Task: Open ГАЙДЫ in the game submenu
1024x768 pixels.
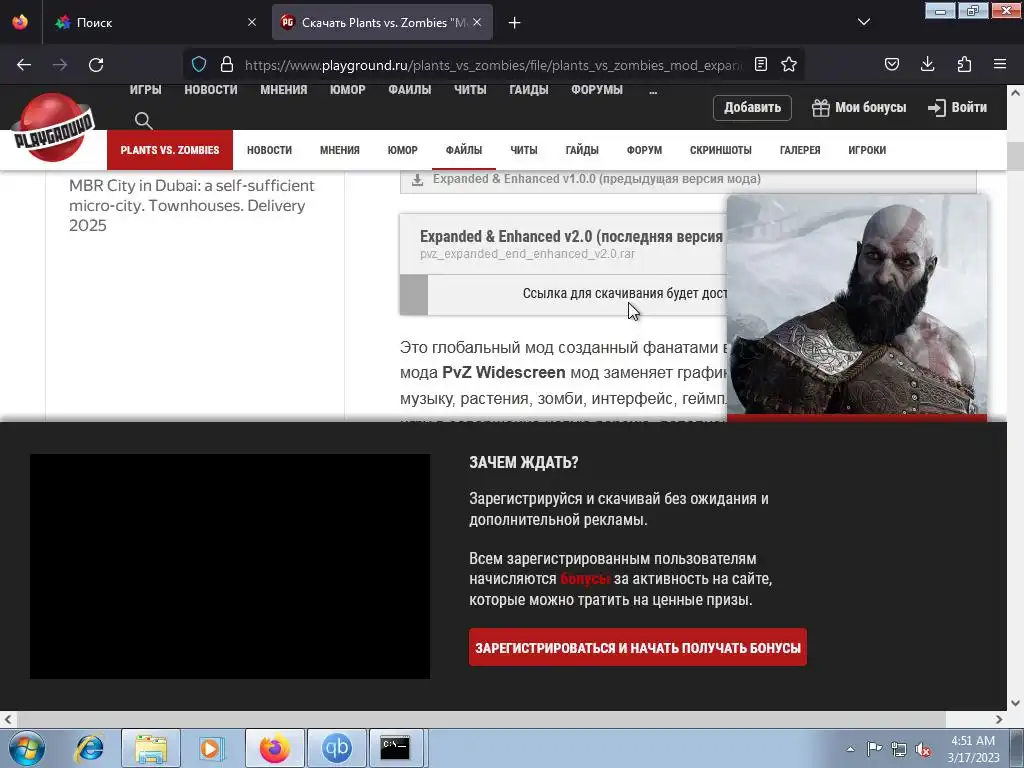Action: click(x=582, y=150)
